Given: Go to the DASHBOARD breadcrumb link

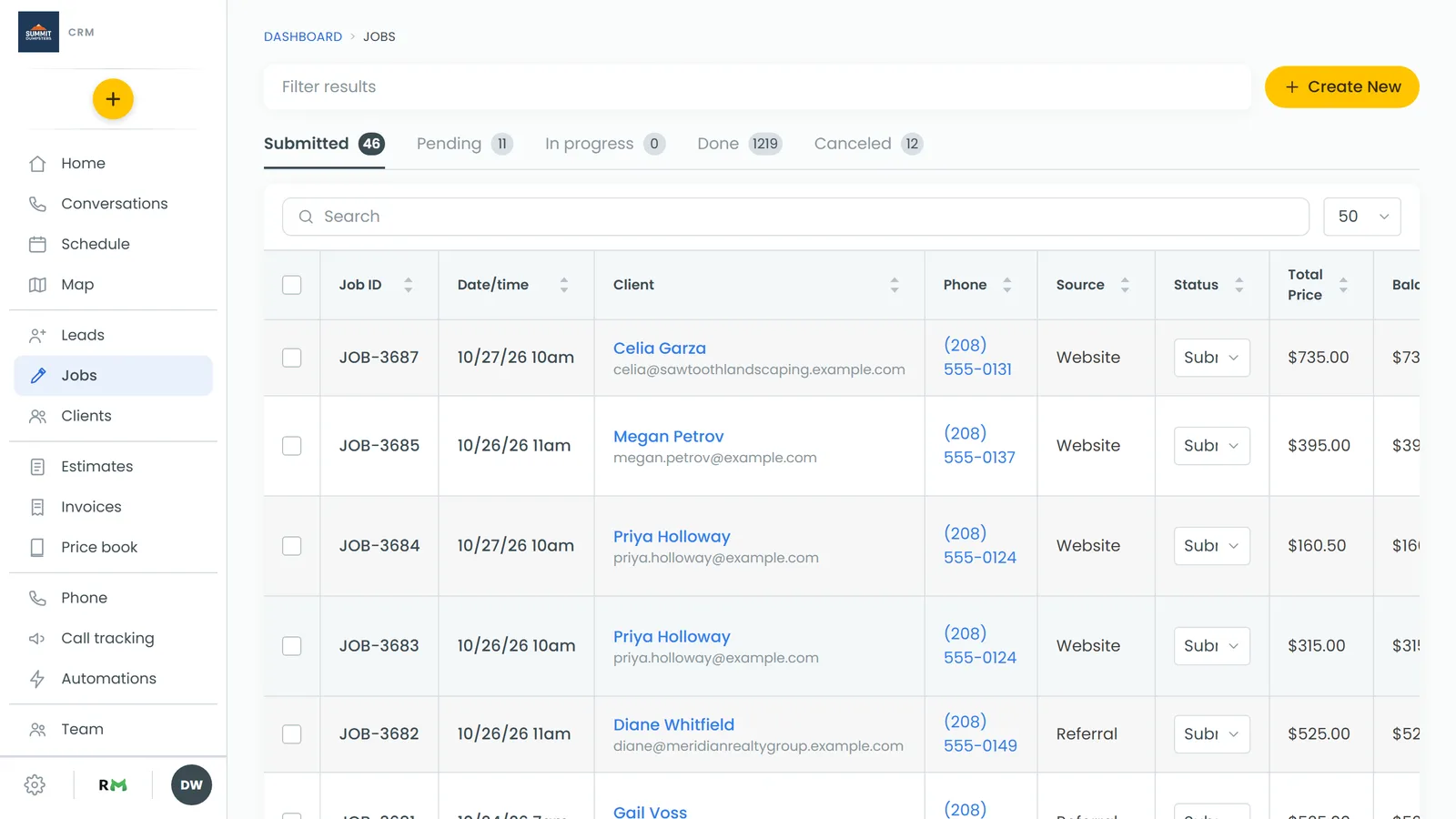Looking at the screenshot, I should click(x=303, y=36).
